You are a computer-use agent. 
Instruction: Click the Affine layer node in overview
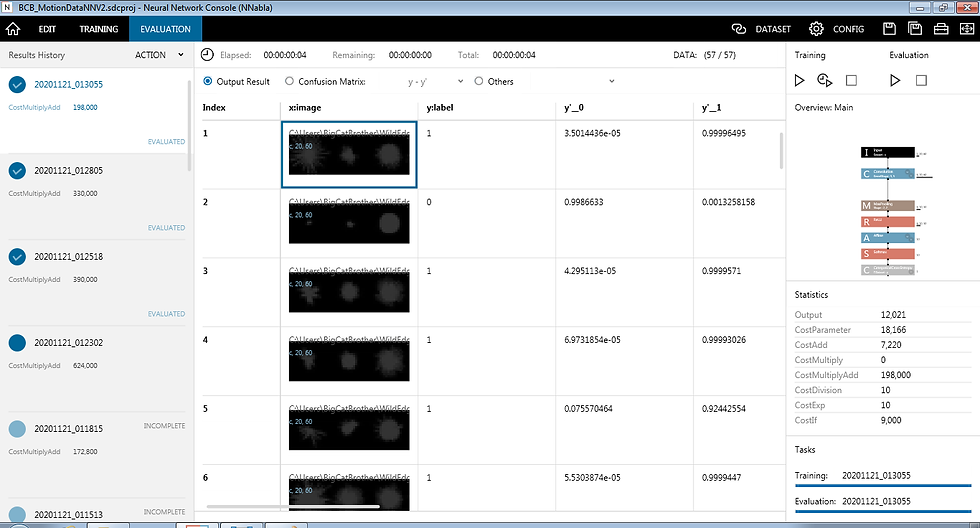click(x=888, y=238)
